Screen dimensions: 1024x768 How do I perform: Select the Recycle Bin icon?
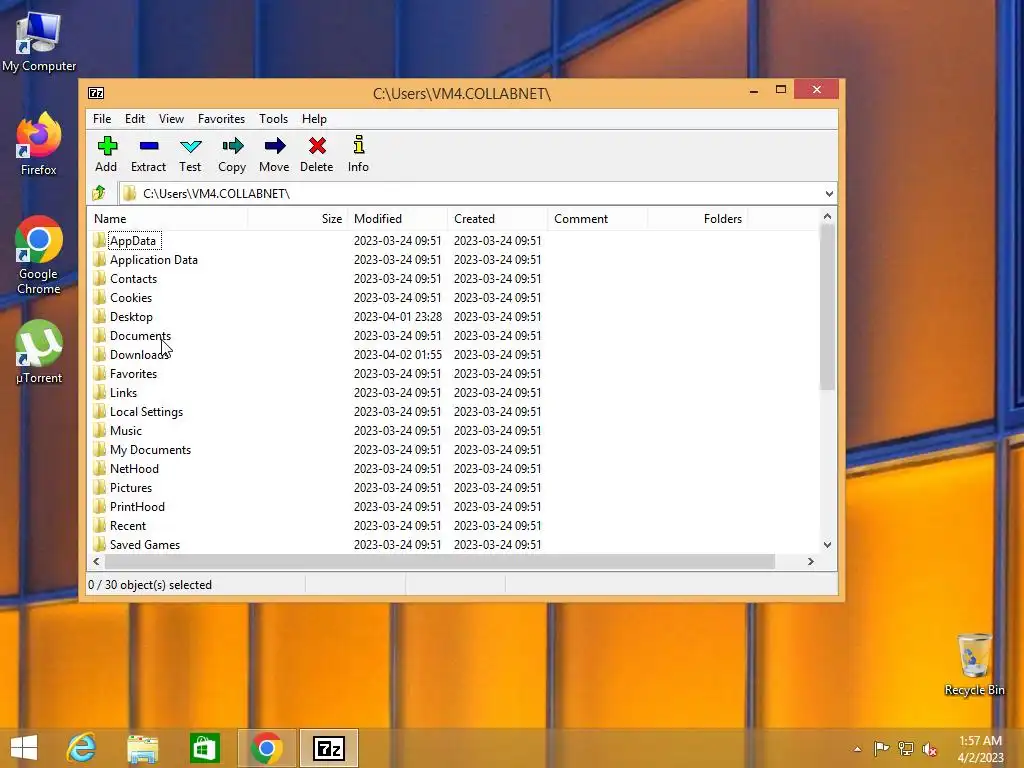974,665
